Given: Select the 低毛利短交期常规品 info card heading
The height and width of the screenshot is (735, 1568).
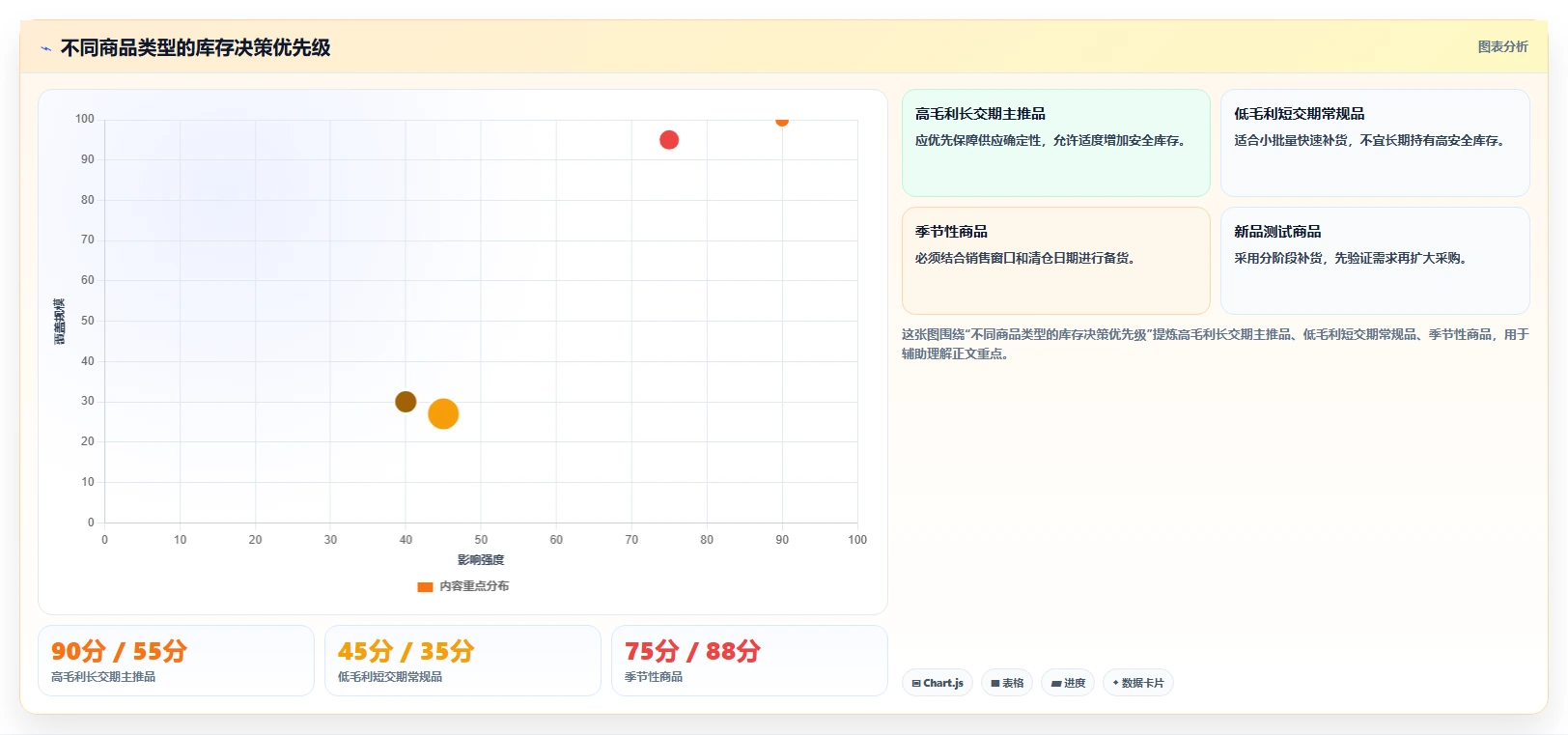Looking at the screenshot, I should click(1299, 114).
